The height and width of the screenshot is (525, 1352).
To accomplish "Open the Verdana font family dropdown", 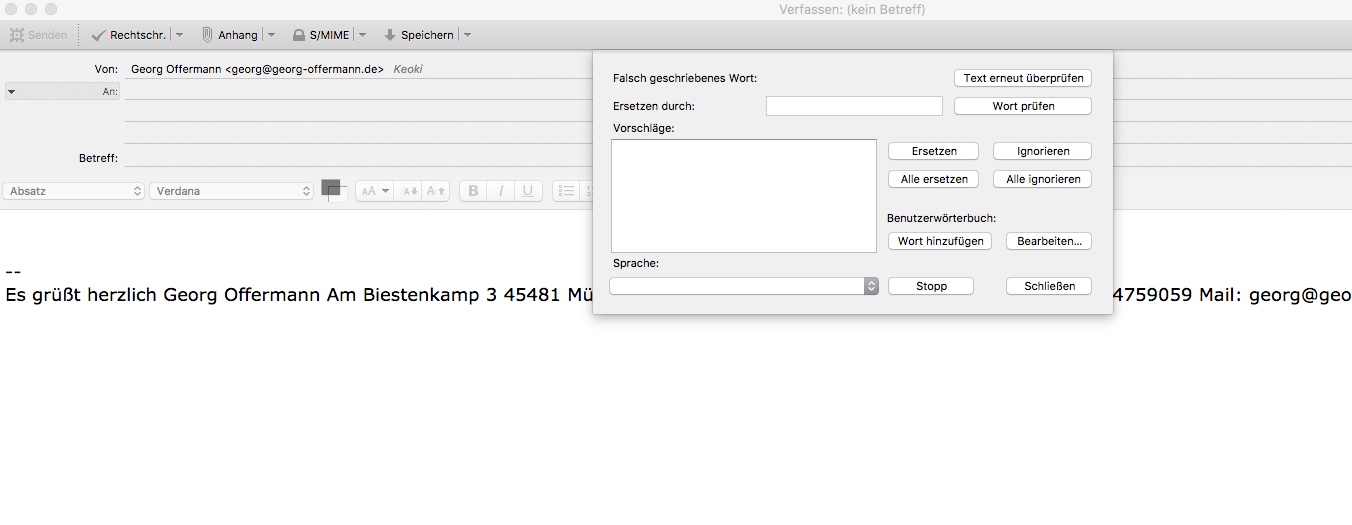I will point(231,191).
